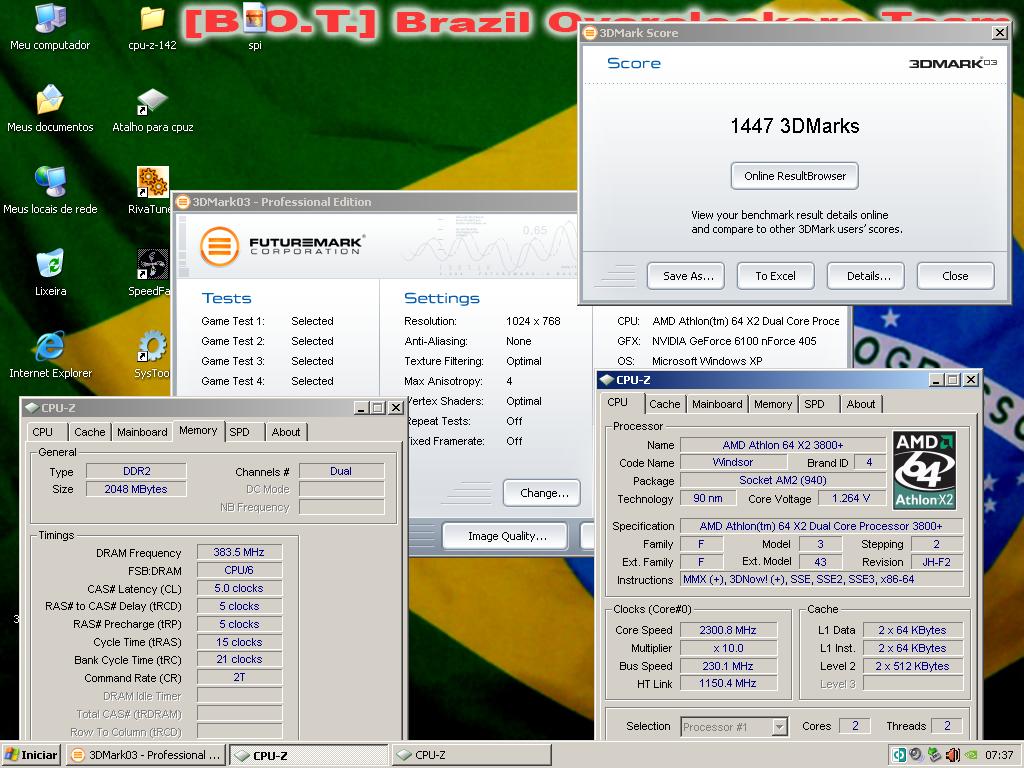Click the CAS# Latency 5.0 clocks value
Screen dimensions: 1024x768
pyautogui.click(x=239, y=588)
